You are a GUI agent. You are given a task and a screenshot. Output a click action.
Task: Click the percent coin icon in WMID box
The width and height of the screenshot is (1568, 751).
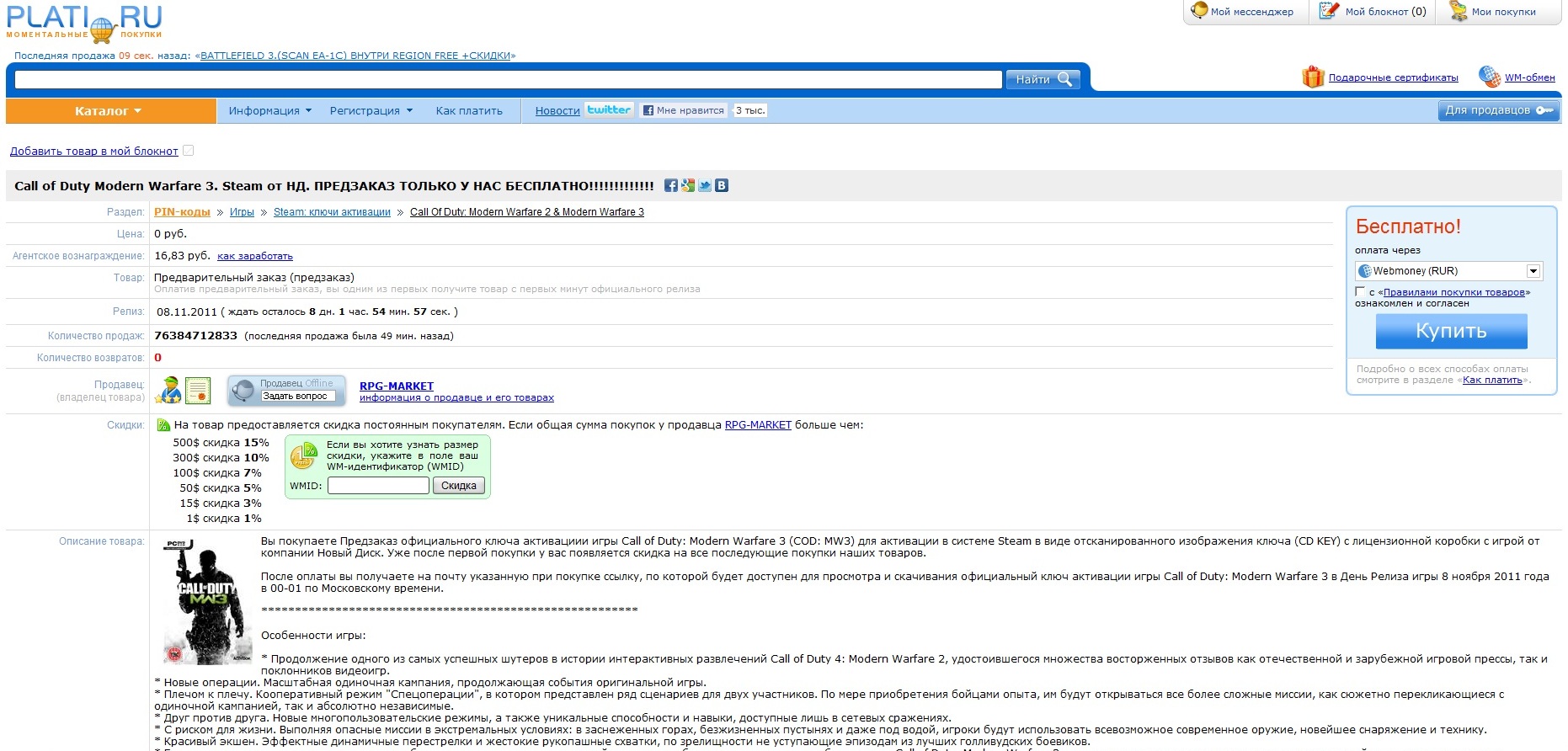click(303, 455)
